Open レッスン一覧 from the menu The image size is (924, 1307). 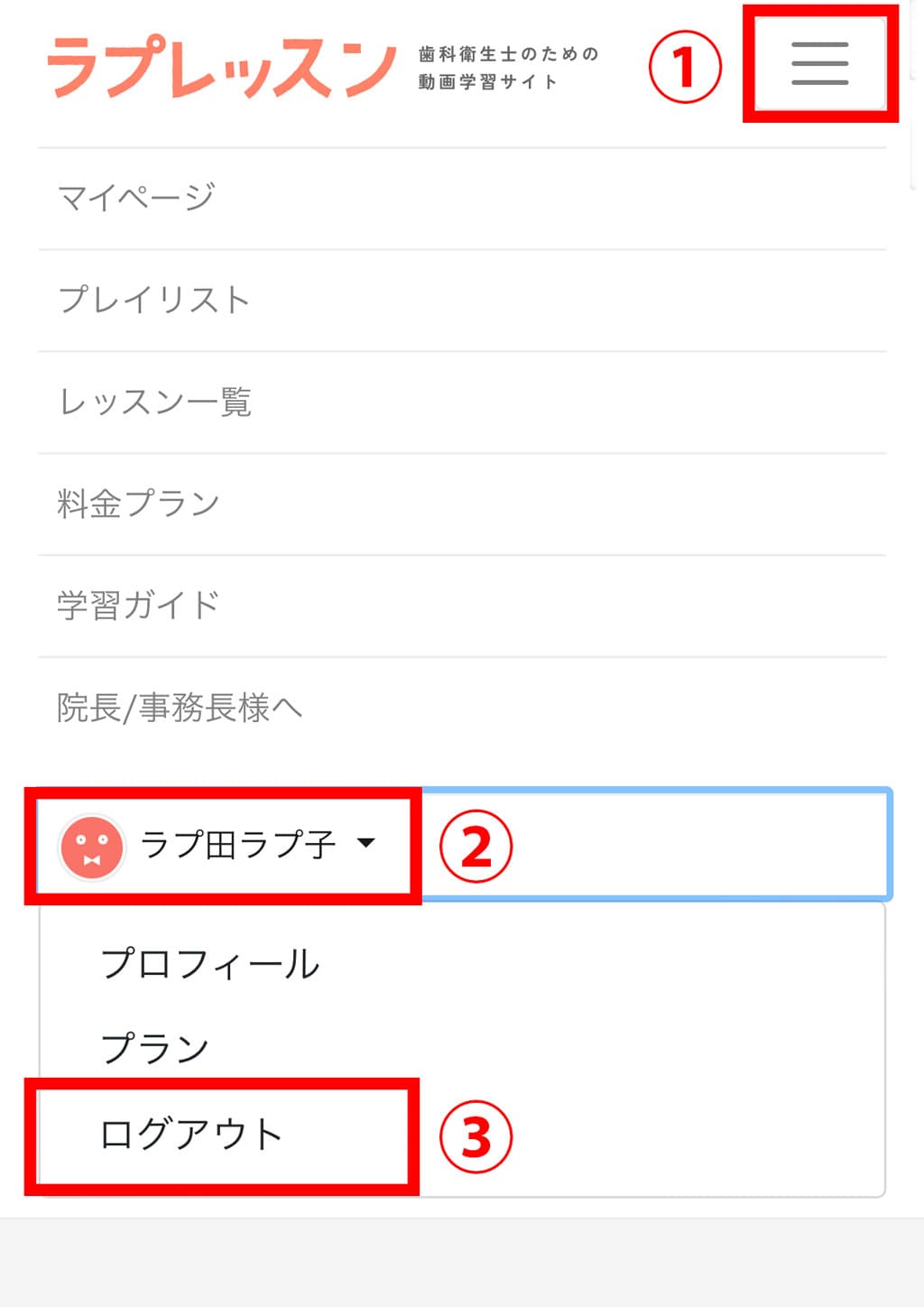[x=154, y=402]
